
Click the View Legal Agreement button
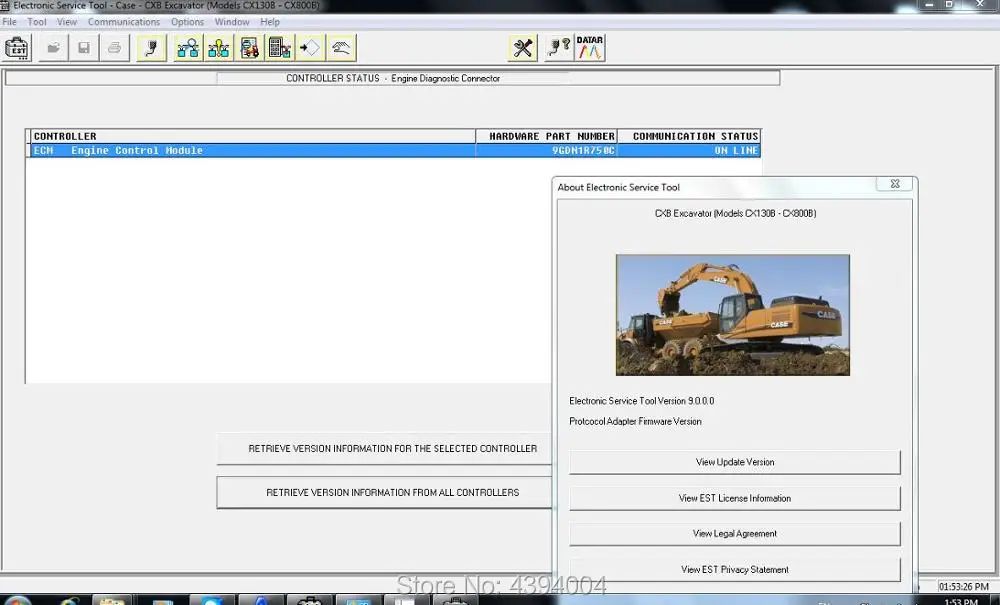point(735,534)
